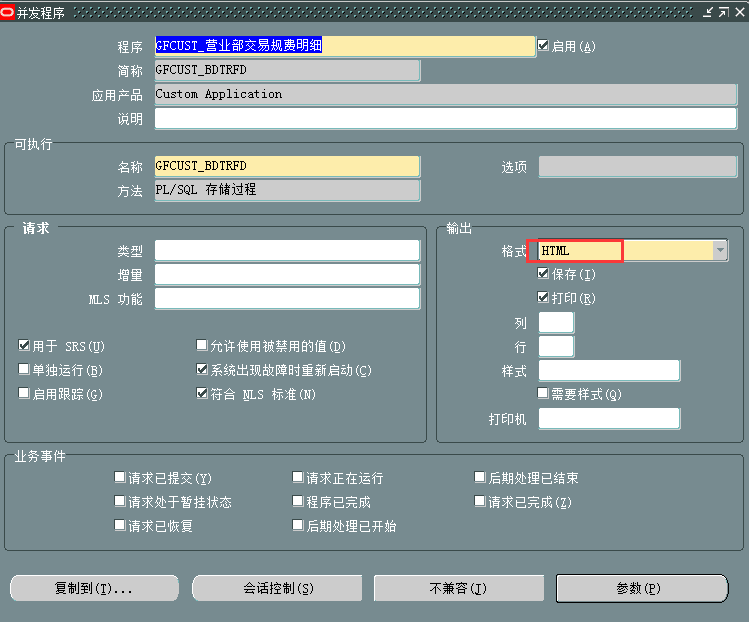
Task: Uncheck the 保存(I) checkbox
Action: (x=543, y=273)
